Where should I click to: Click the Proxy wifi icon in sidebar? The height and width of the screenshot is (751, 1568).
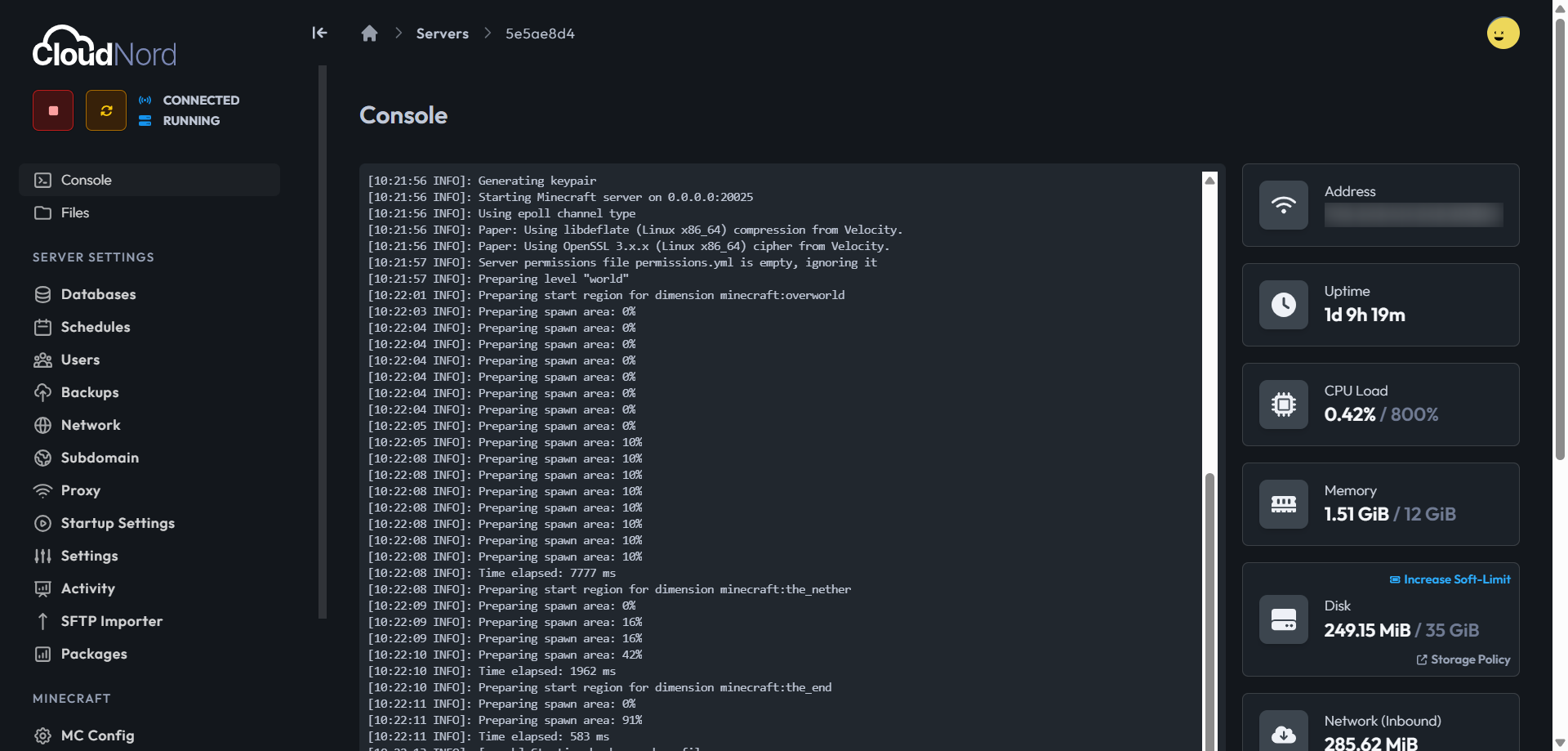click(x=43, y=490)
